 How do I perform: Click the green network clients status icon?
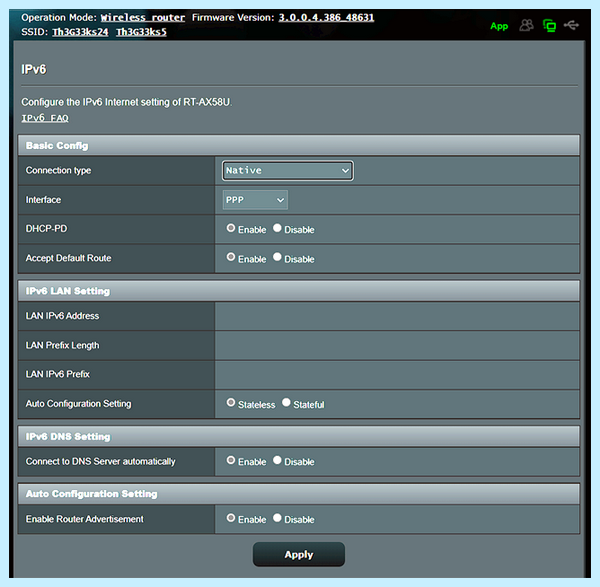pos(549,26)
